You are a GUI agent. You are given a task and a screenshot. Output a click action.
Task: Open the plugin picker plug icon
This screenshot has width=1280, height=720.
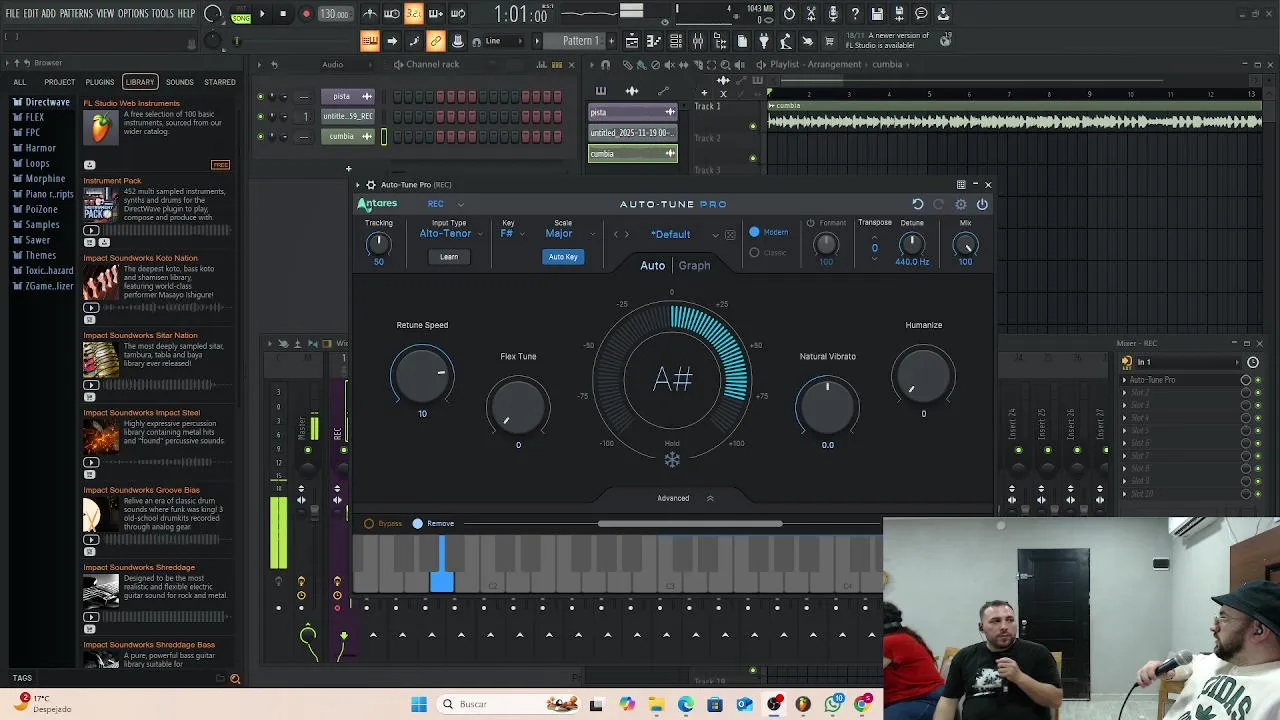(764, 41)
